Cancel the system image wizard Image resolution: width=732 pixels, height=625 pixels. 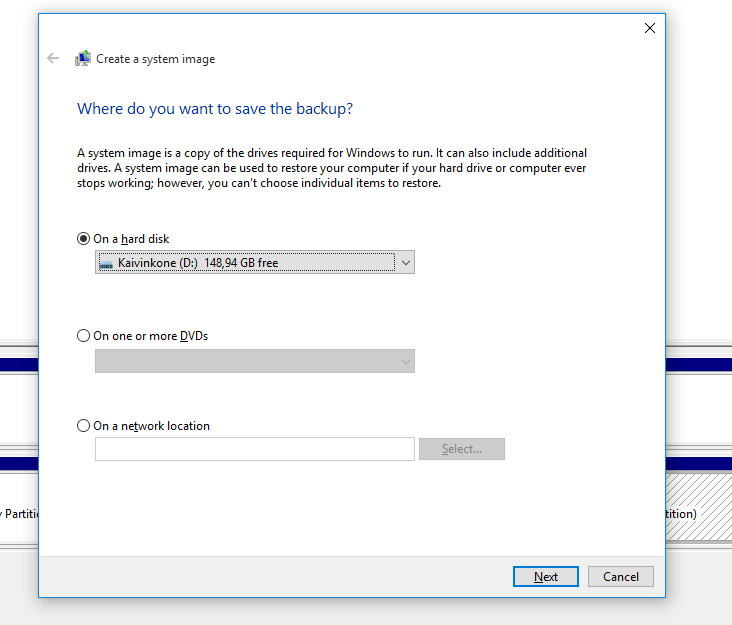pos(620,577)
